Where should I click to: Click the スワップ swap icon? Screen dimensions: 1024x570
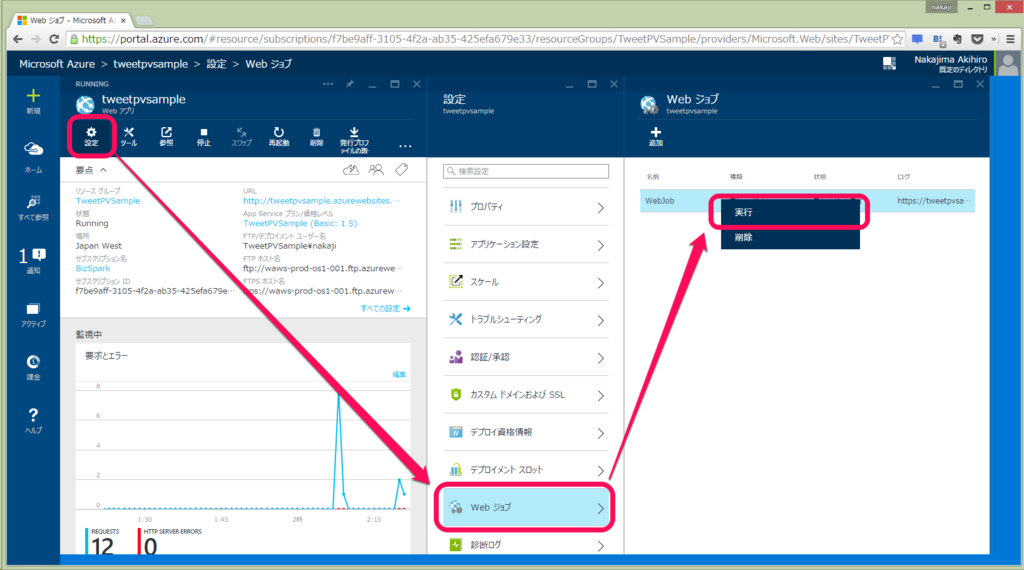(241, 136)
